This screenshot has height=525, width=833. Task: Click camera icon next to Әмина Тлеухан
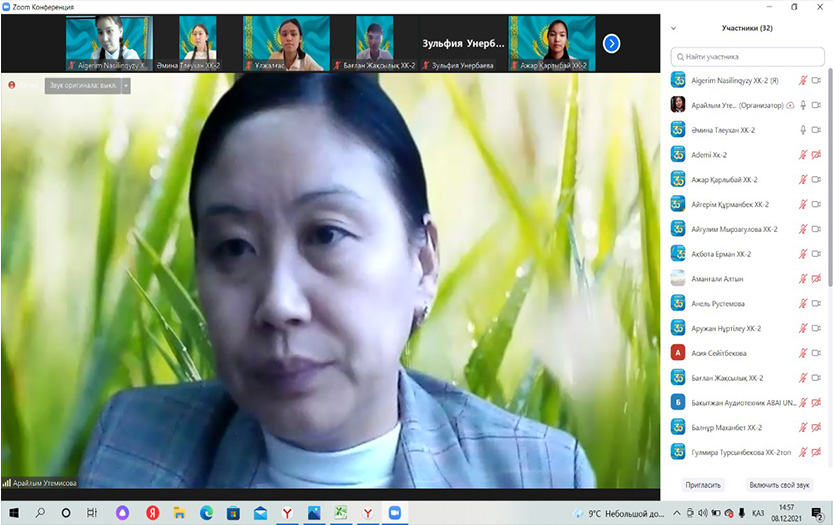pos(816,130)
